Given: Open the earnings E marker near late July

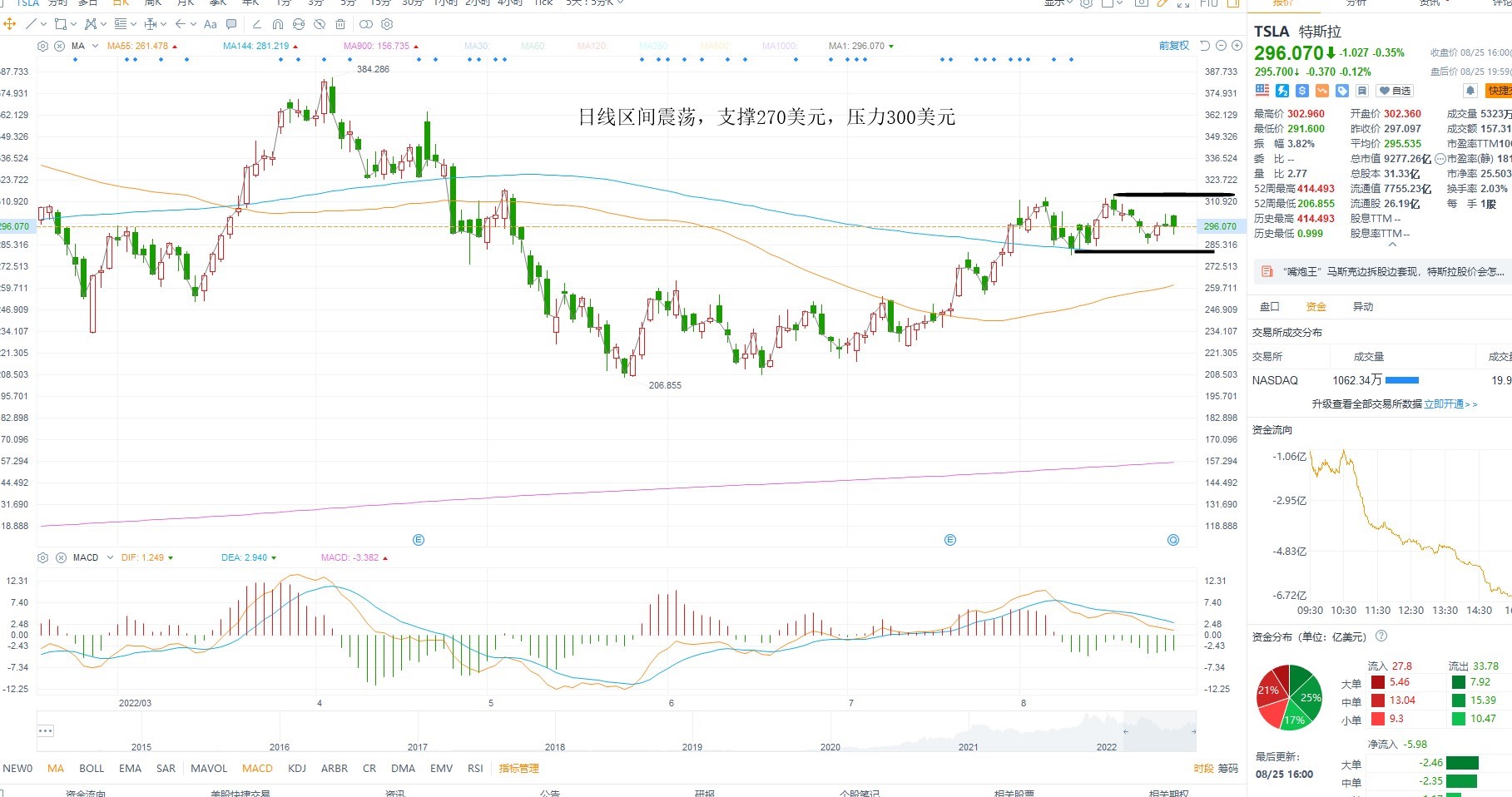Looking at the screenshot, I should pos(950,540).
